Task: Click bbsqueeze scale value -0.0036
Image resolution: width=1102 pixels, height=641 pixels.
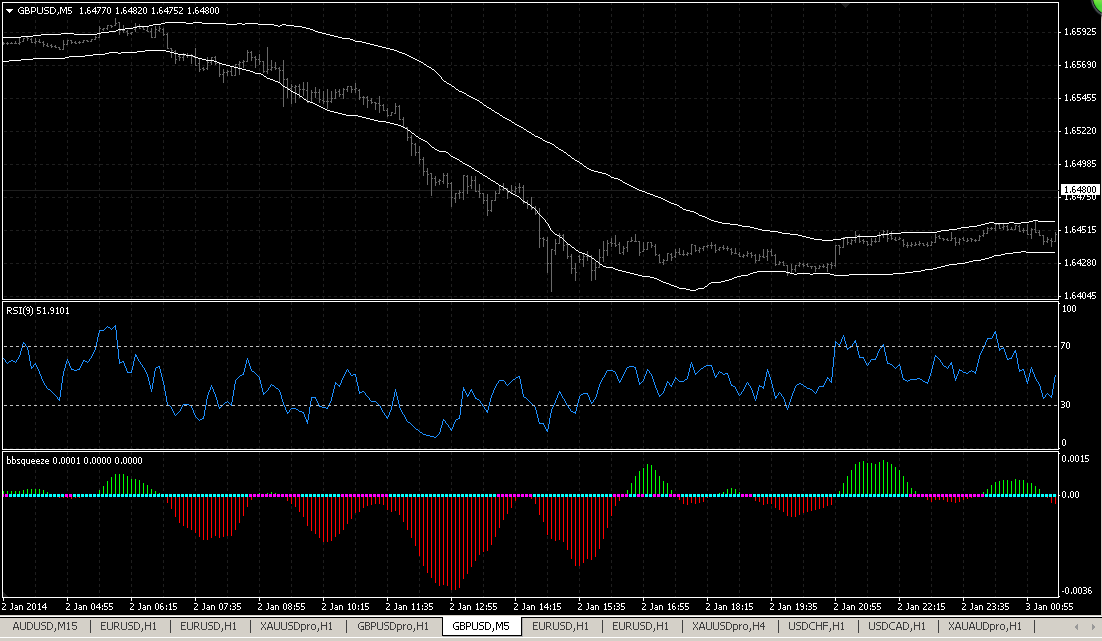Action: point(1075,591)
